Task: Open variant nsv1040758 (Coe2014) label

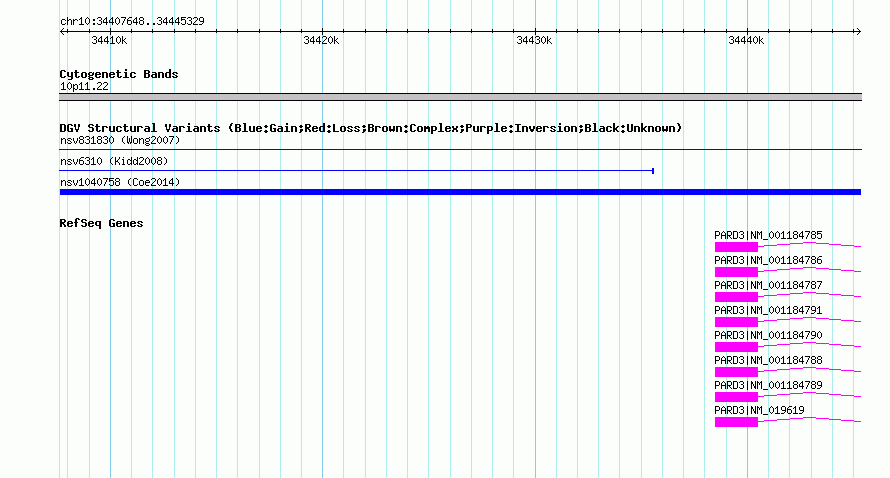Action: pos(120,182)
